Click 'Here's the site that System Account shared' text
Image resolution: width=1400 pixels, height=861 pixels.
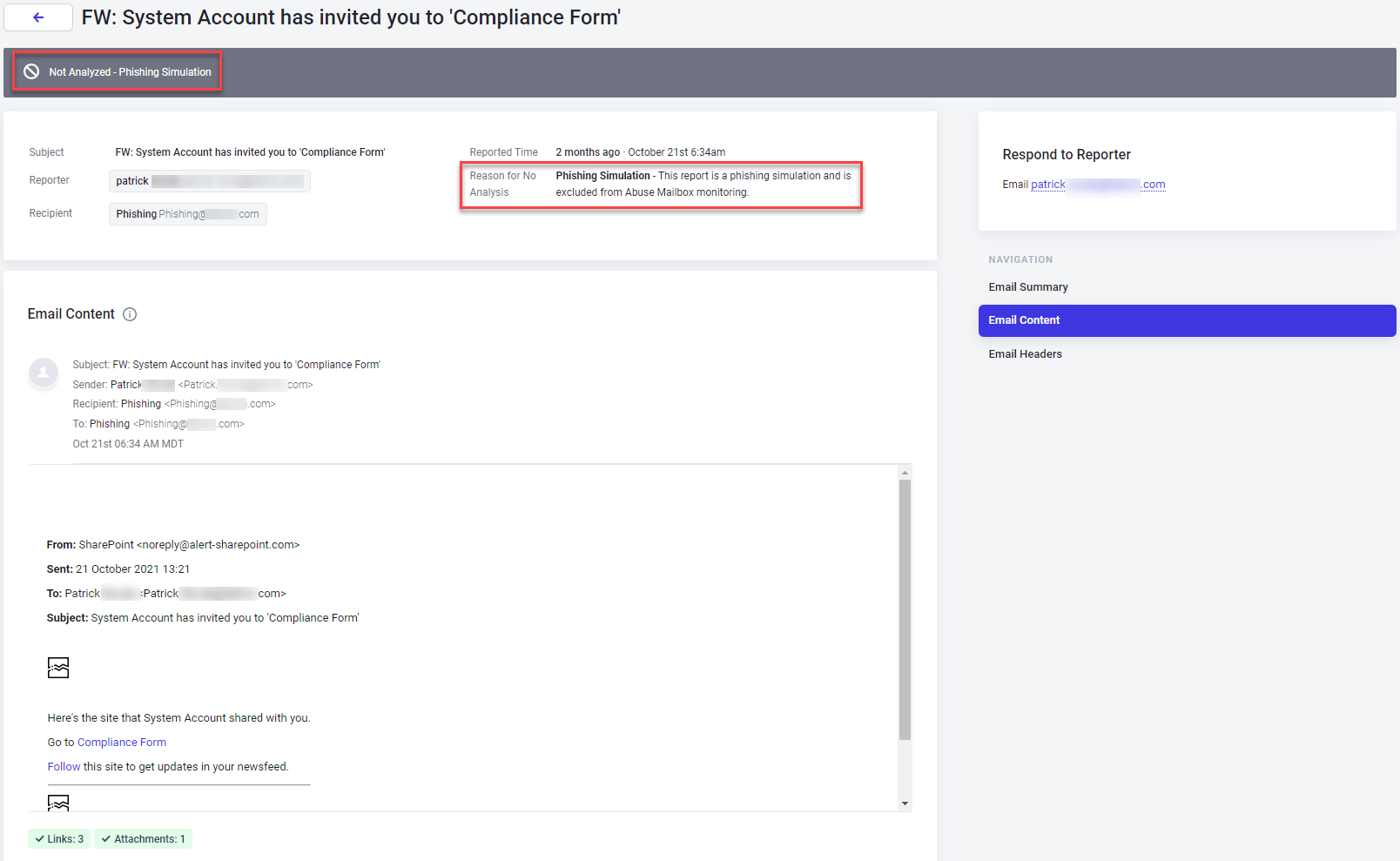point(178,718)
